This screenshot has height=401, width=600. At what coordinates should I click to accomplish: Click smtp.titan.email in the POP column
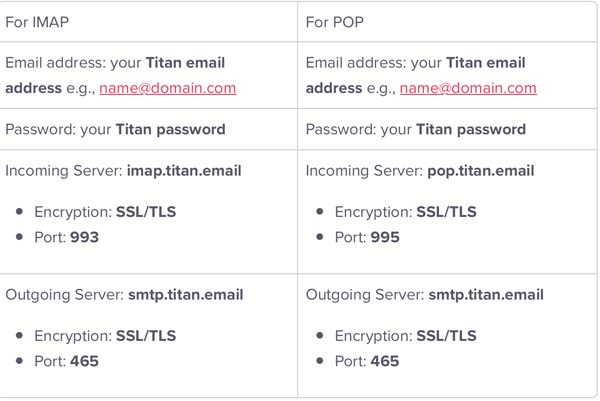click(x=486, y=295)
